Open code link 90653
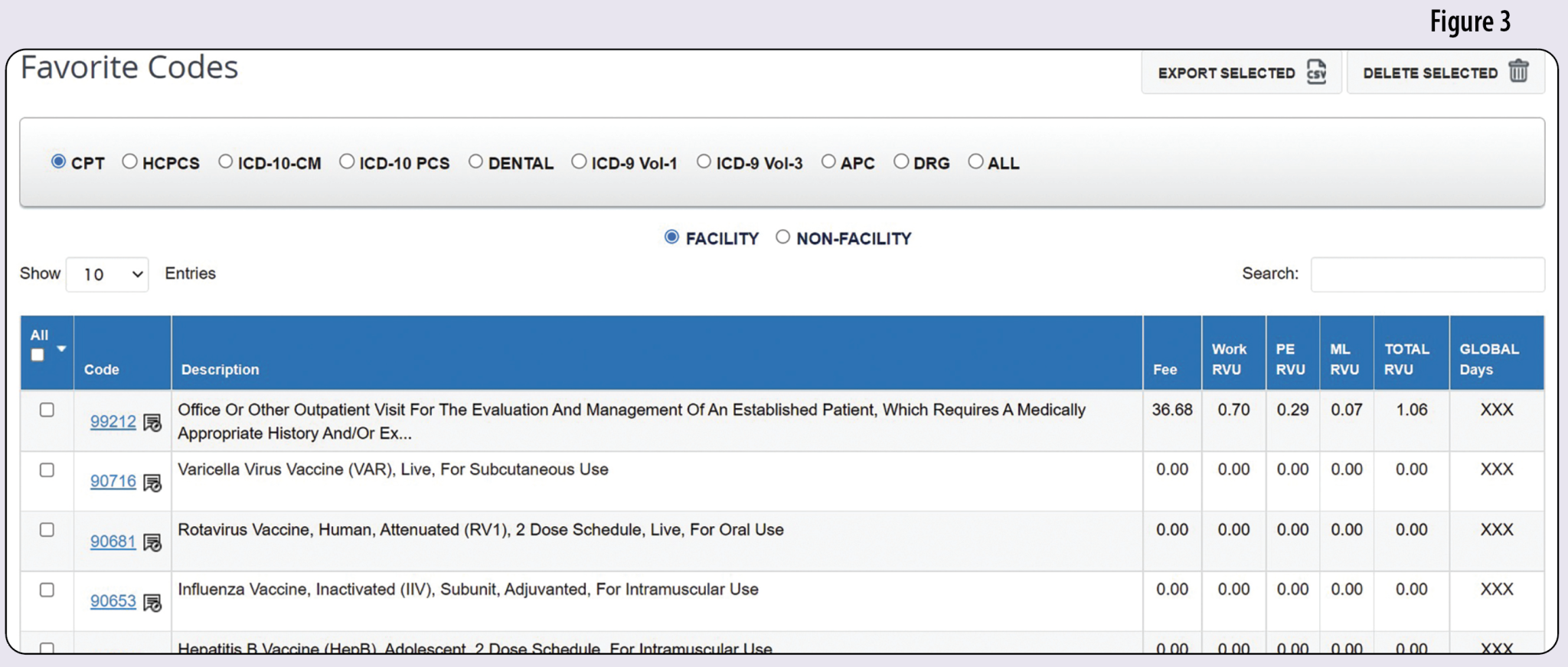Screen dimensions: 1568x667 point(113,601)
